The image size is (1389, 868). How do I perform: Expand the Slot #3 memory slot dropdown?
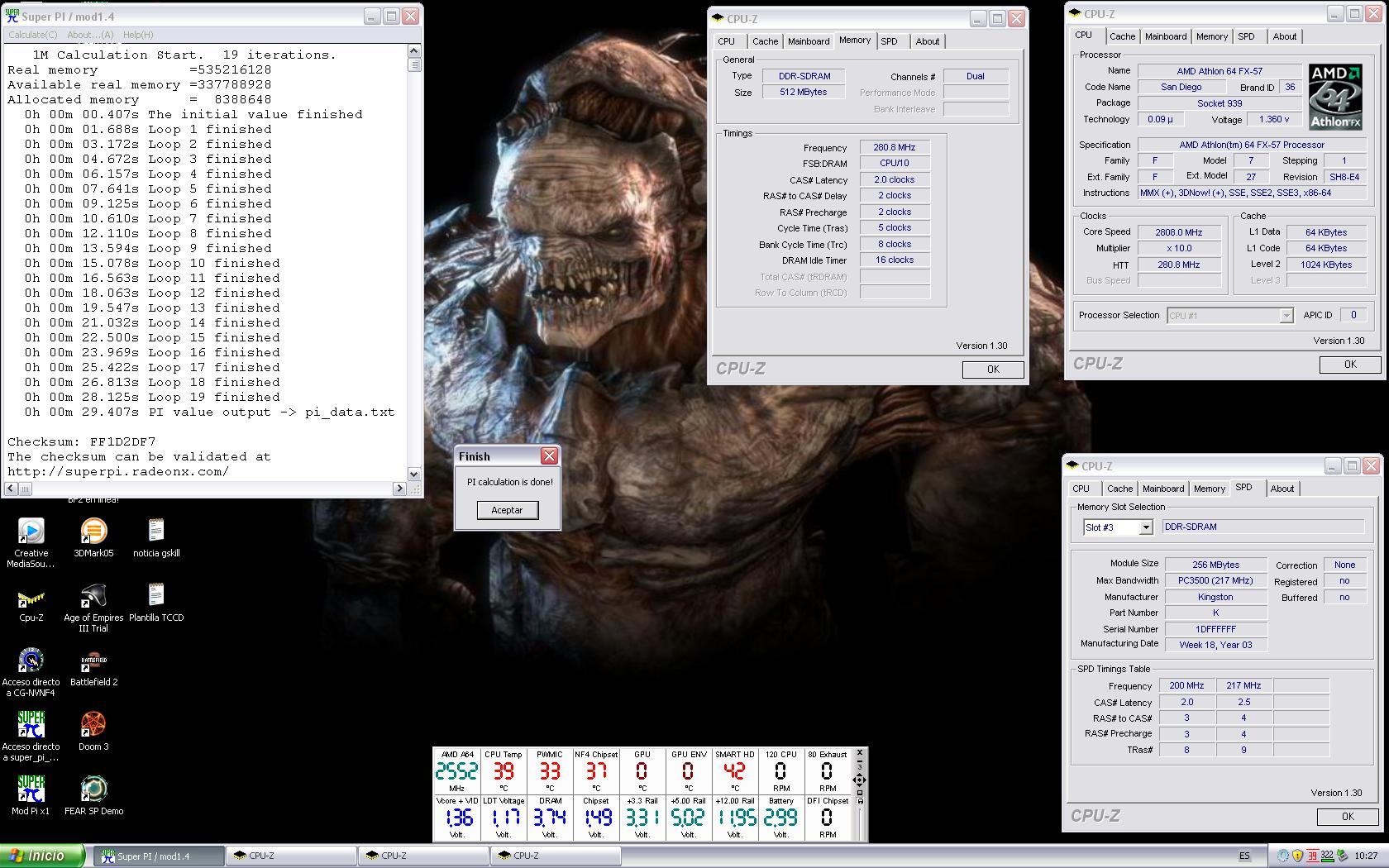click(x=1145, y=527)
